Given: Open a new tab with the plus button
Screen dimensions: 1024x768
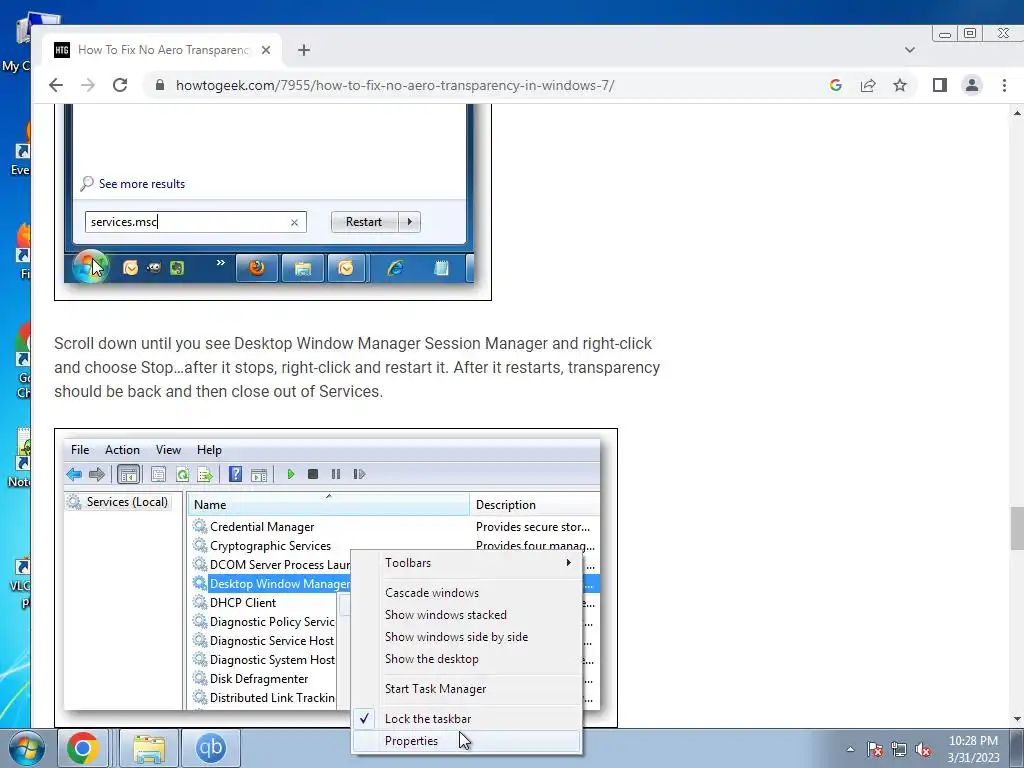Looking at the screenshot, I should click(x=304, y=50).
